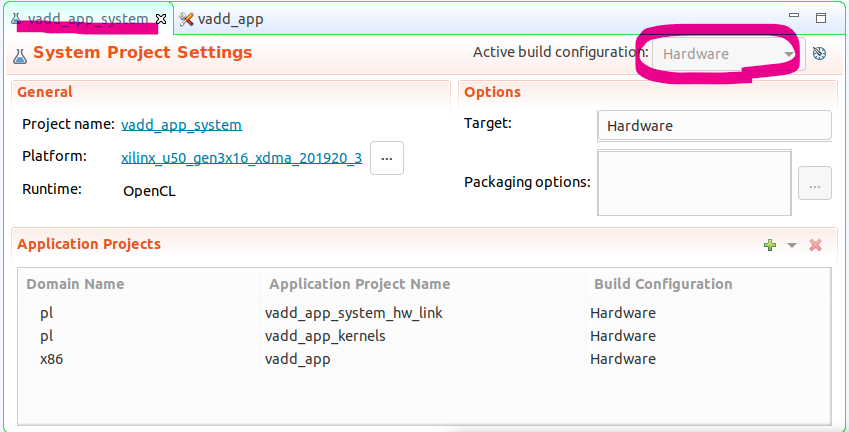Viewport: 849px width, 432px height.
Task: Click the Packaging options ellipsis button
Action: 814,184
